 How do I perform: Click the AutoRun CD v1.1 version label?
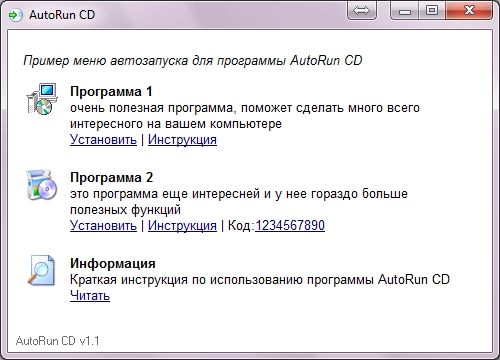57,341
